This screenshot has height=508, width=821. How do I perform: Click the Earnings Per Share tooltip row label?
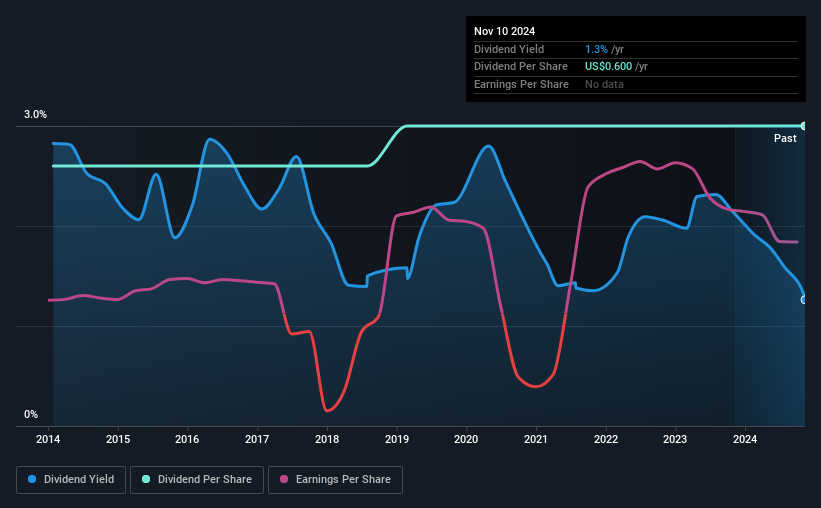coord(521,84)
